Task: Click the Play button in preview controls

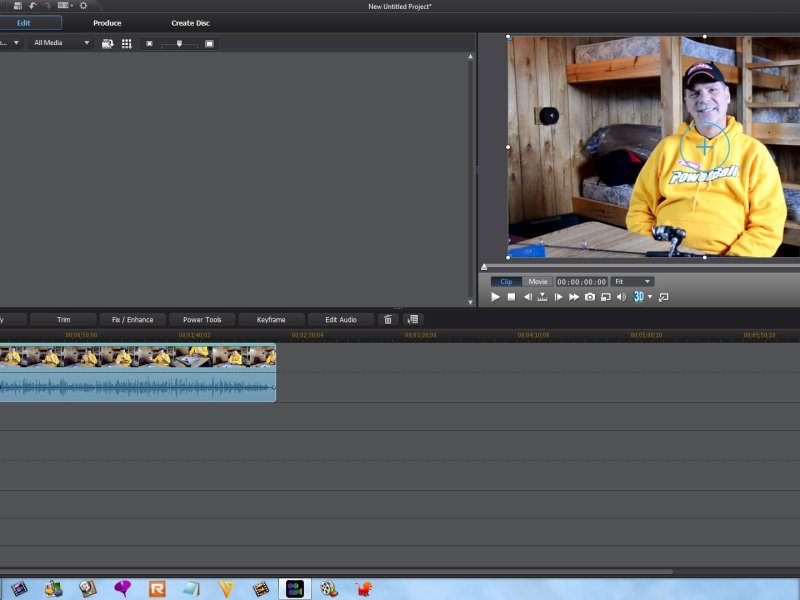Action: [495, 297]
